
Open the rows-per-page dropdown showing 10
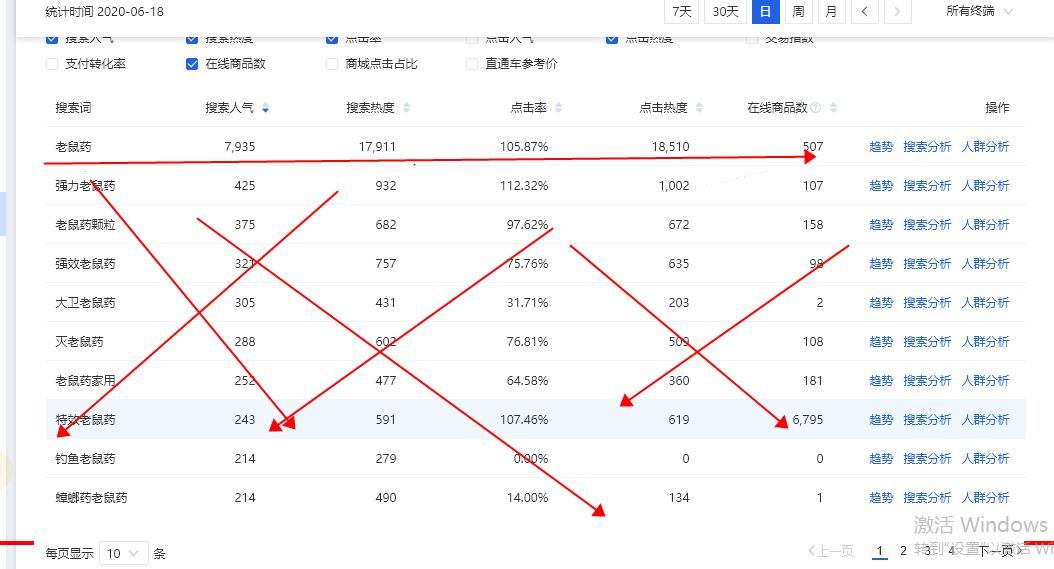(124, 553)
